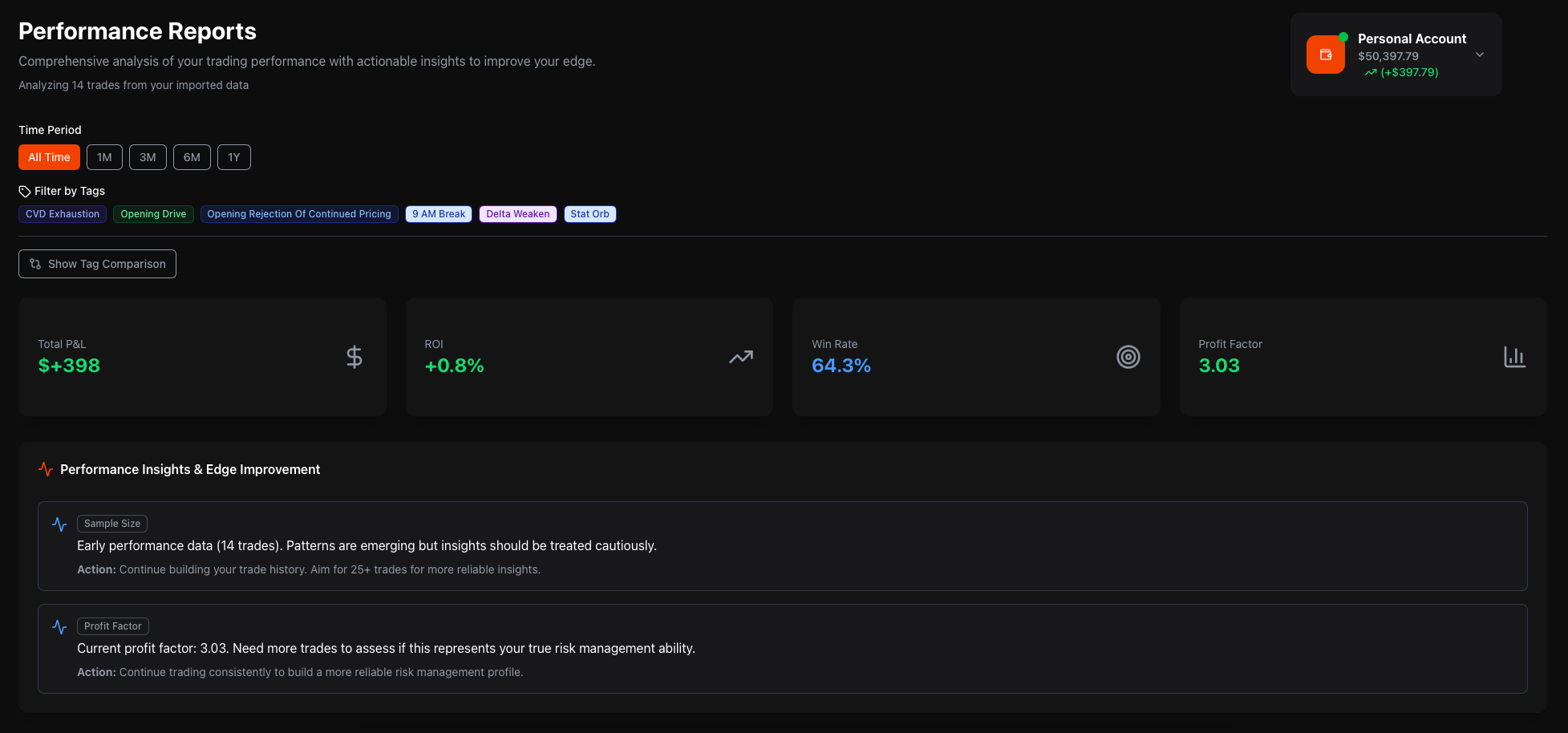
Task: Toggle the CVD Exhaustion tag filter
Action: tap(63, 214)
